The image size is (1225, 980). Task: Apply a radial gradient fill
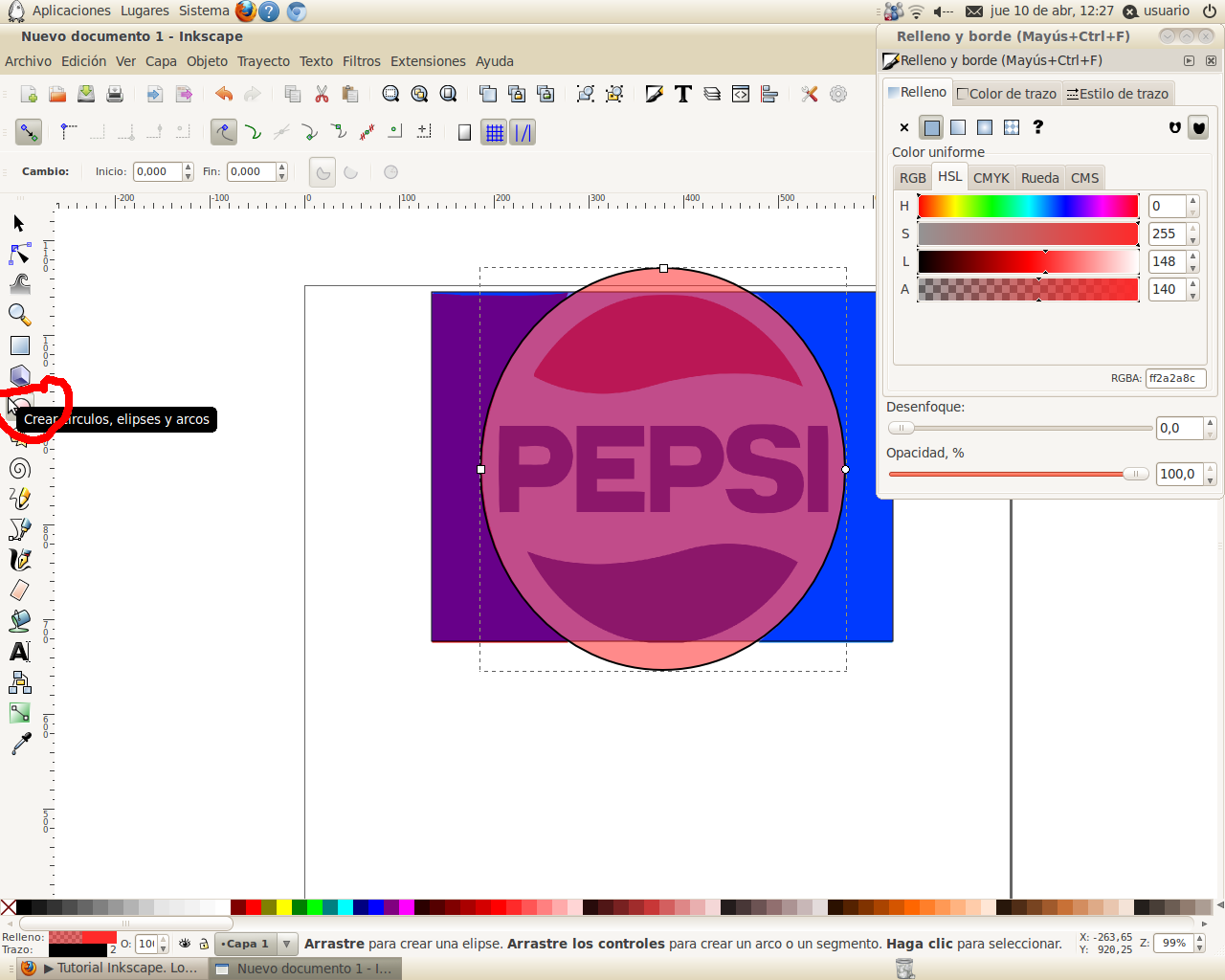click(x=985, y=126)
